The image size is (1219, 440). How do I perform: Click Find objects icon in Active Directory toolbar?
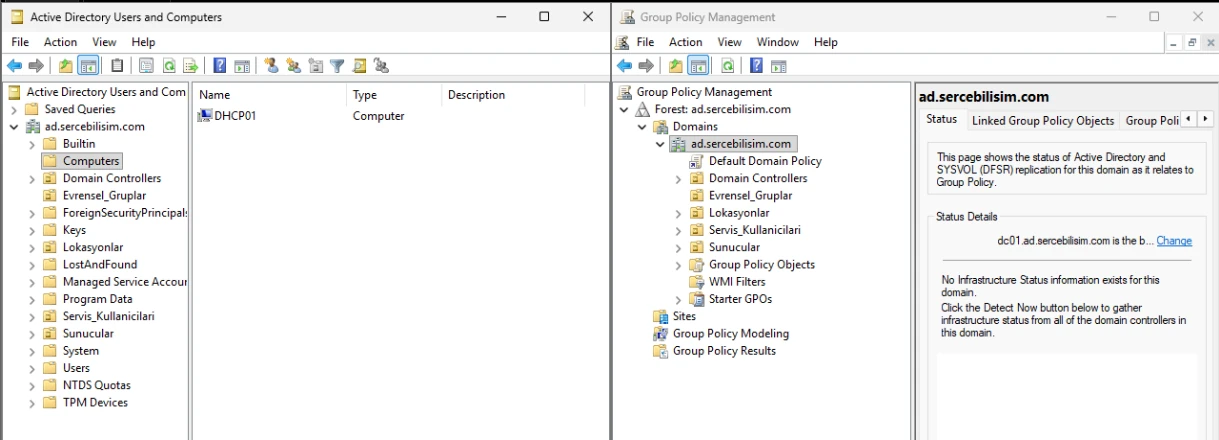[359, 66]
